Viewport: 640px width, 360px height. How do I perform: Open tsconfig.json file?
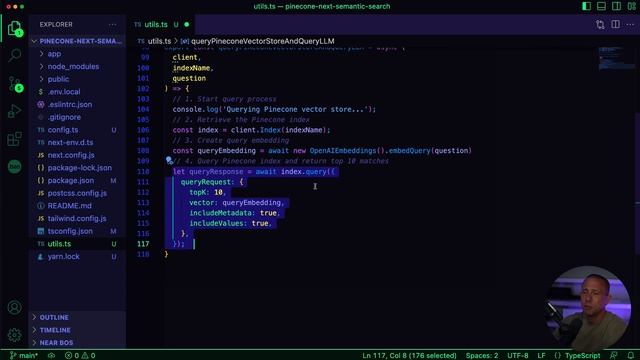click(x=70, y=231)
